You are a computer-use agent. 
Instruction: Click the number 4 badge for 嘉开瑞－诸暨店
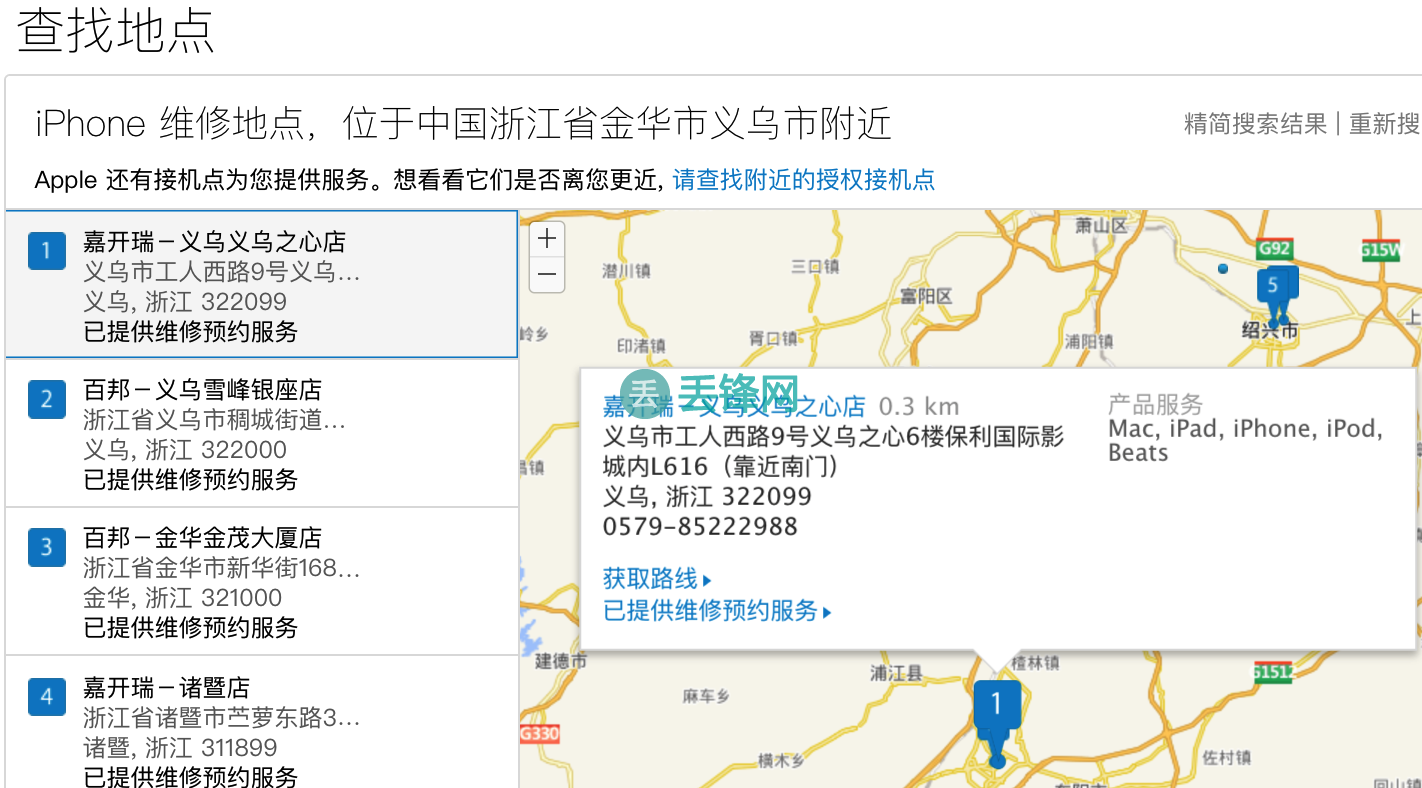coord(46,696)
